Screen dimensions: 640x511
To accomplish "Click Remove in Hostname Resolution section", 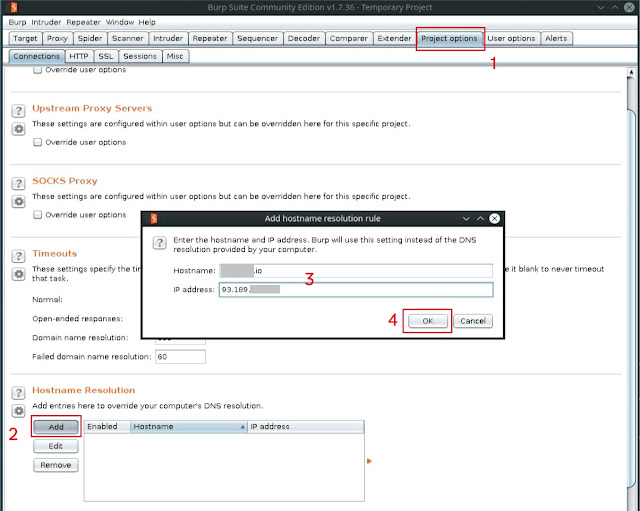I will [x=56, y=465].
